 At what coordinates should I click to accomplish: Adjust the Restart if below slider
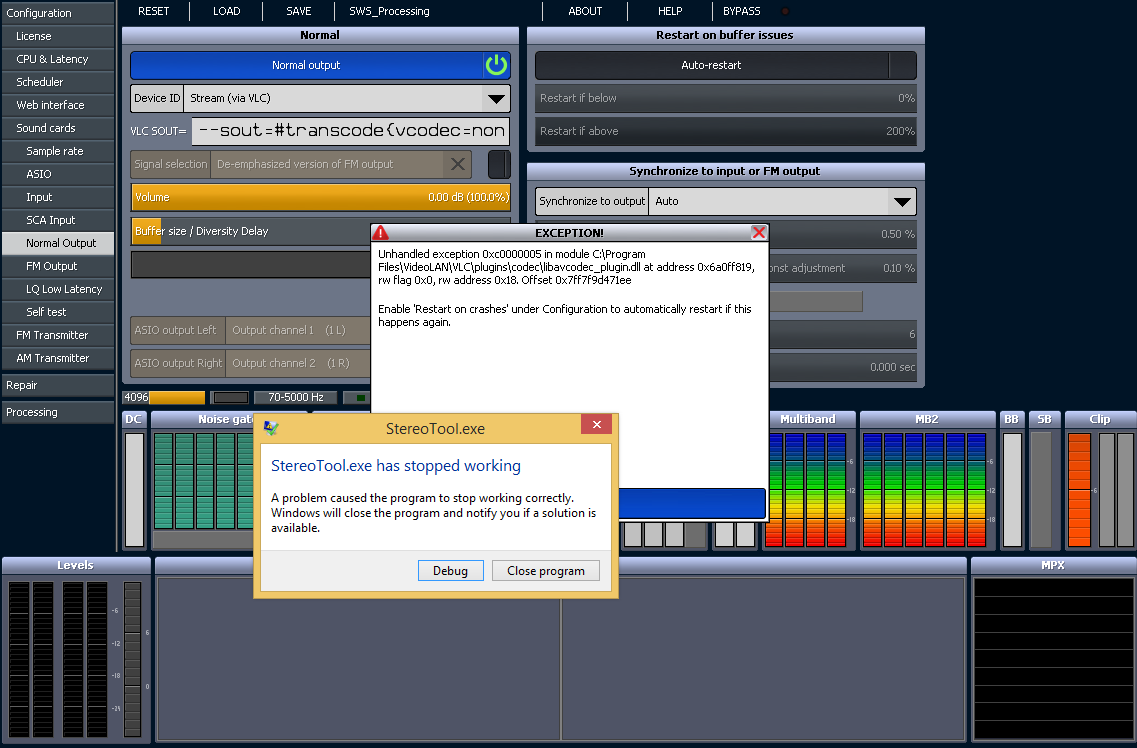[726, 98]
